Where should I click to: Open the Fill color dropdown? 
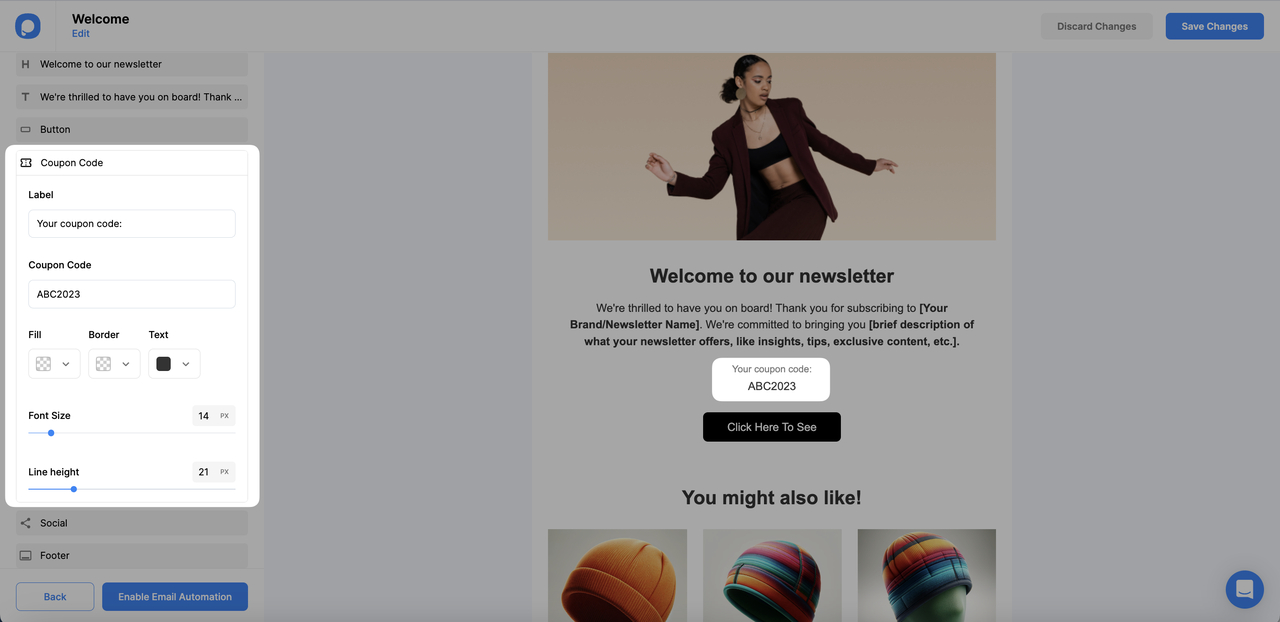pyautogui.click(x=54, y=364)
